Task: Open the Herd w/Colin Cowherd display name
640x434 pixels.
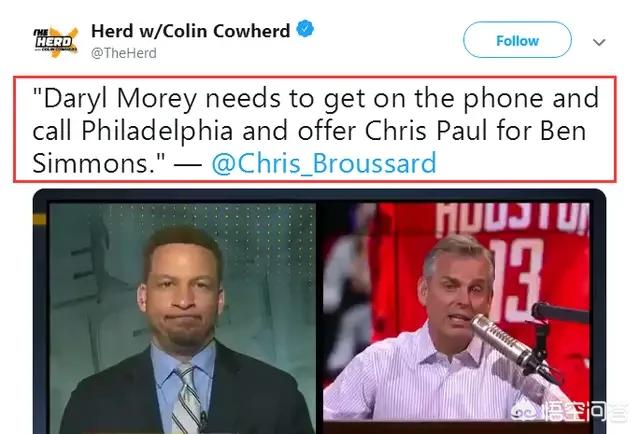Action: [x=191, y=31]
